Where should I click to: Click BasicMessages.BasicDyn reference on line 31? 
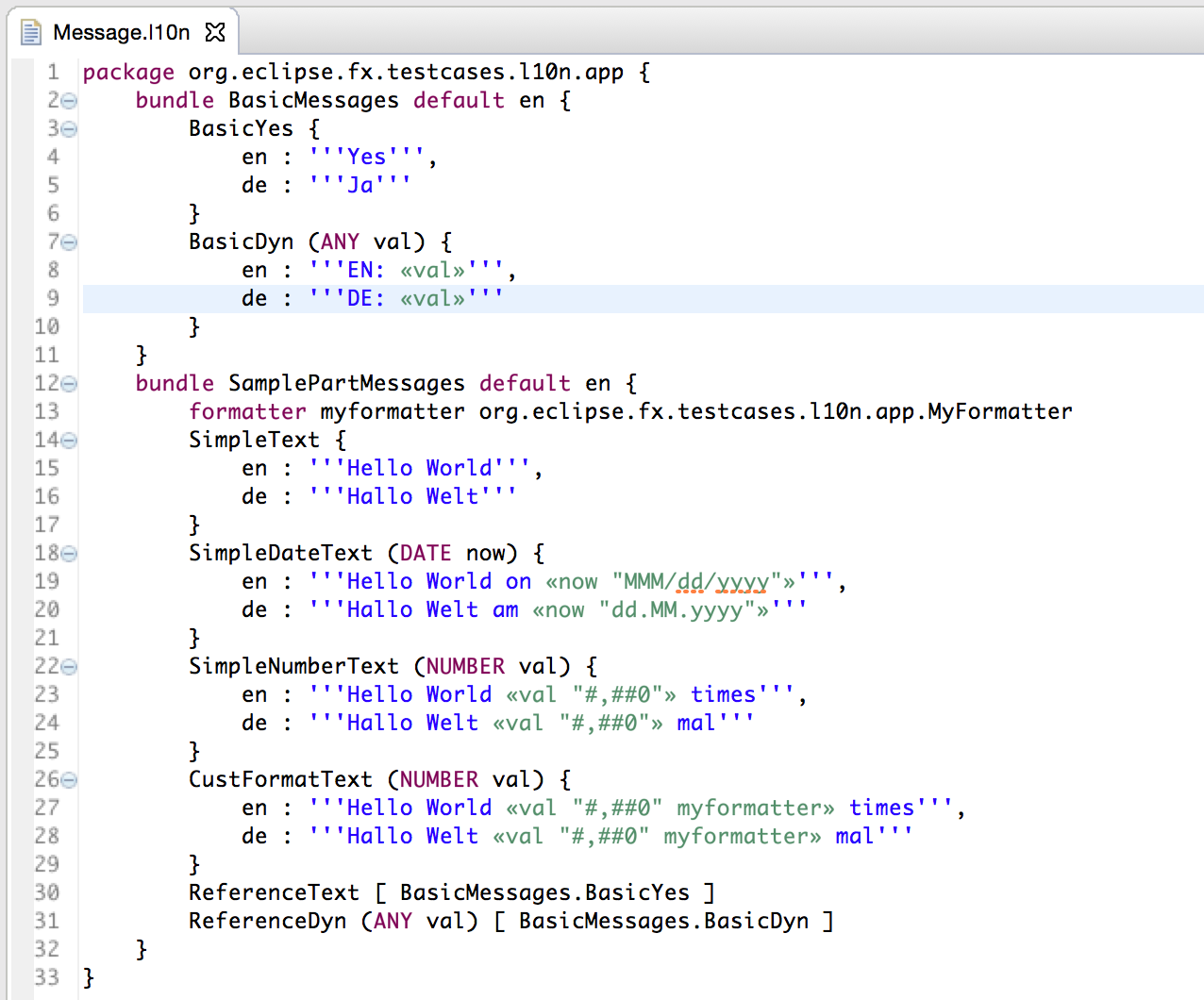tap(663, 921)
